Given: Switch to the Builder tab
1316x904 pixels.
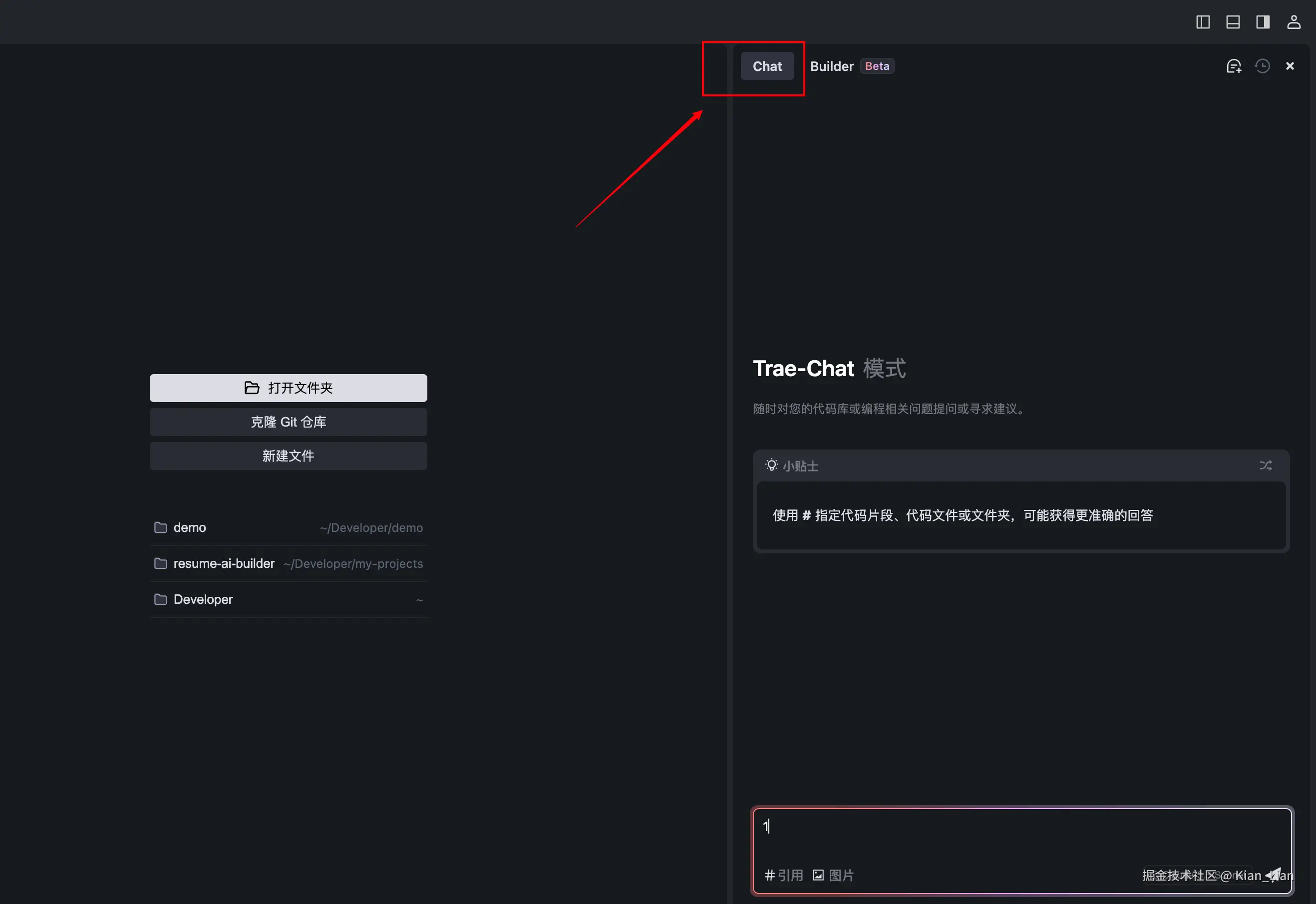Looking at the screenshot, I should (831, 66).
